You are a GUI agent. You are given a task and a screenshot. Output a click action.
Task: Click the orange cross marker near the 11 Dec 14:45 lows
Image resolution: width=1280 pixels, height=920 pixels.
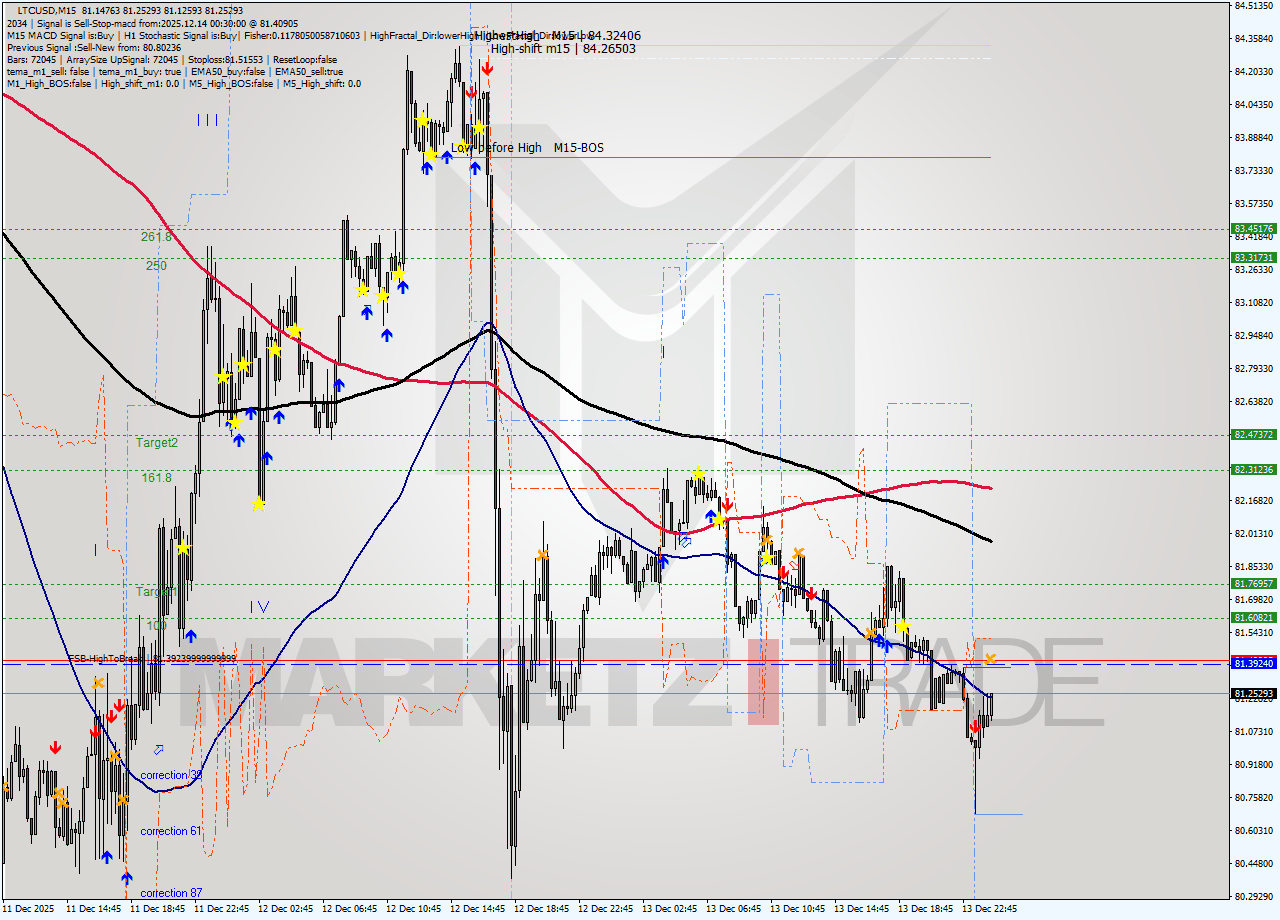(x=62, y=799)
